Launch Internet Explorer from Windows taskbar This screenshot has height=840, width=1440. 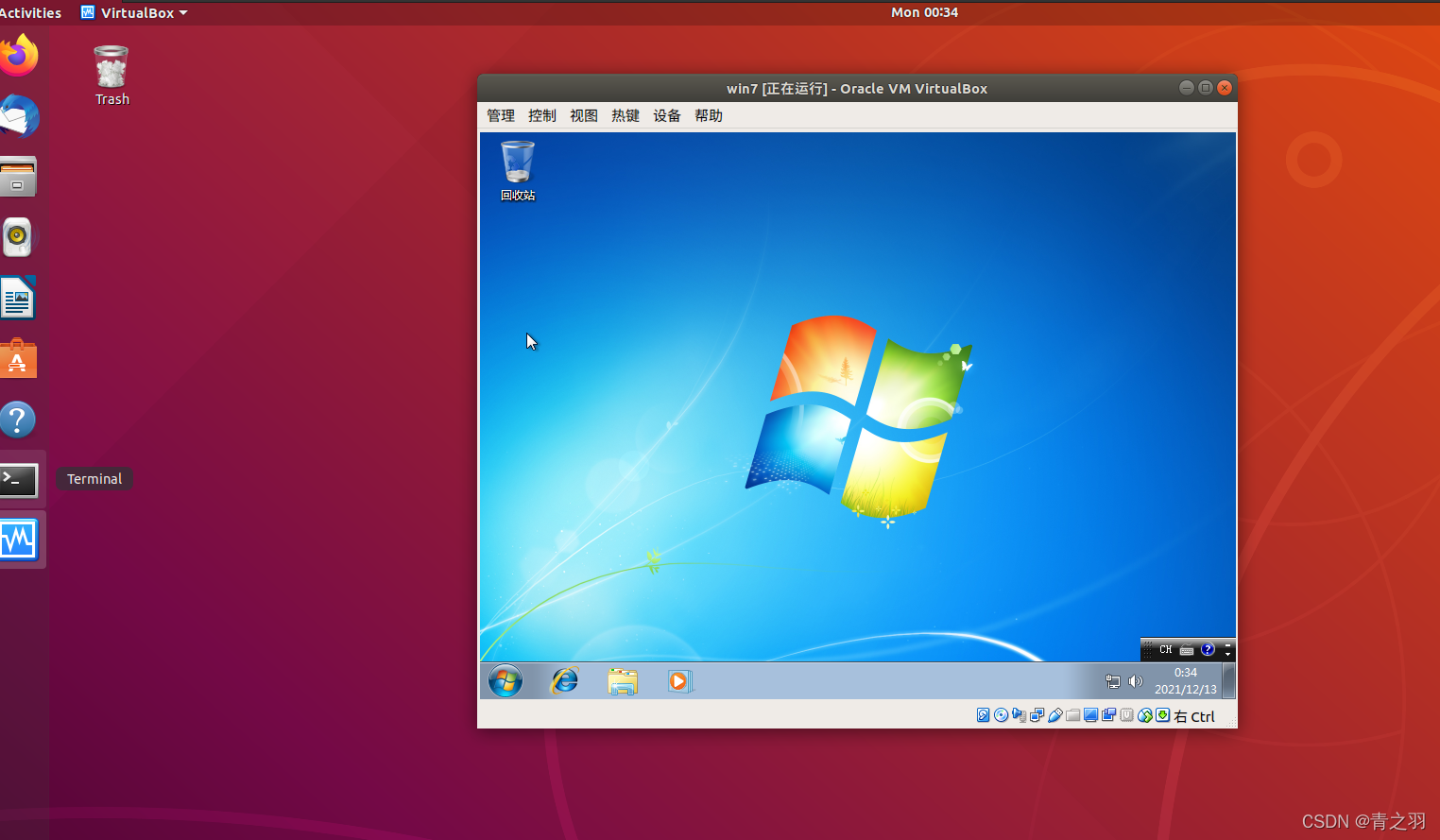point(564,680)
